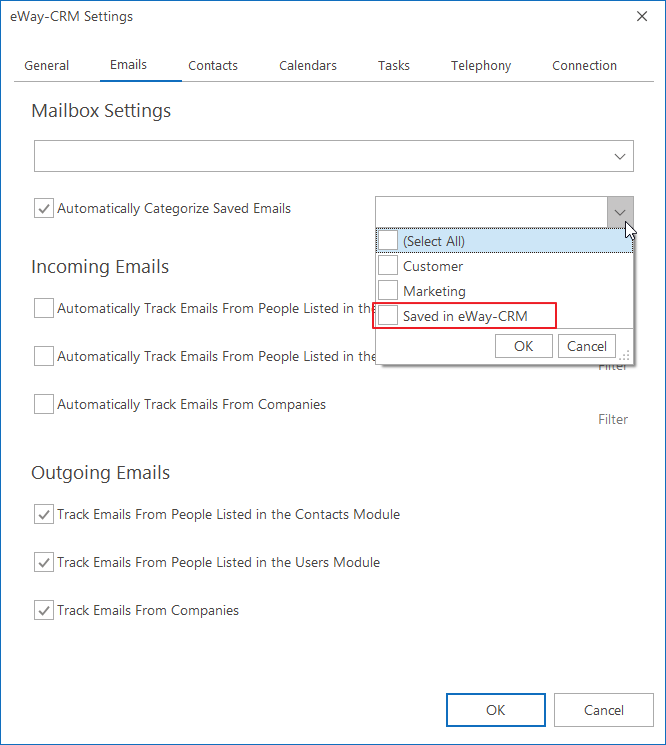Go to the Calendars tab
The height and width of the screenshot is (745, 666).
point(308,65)
